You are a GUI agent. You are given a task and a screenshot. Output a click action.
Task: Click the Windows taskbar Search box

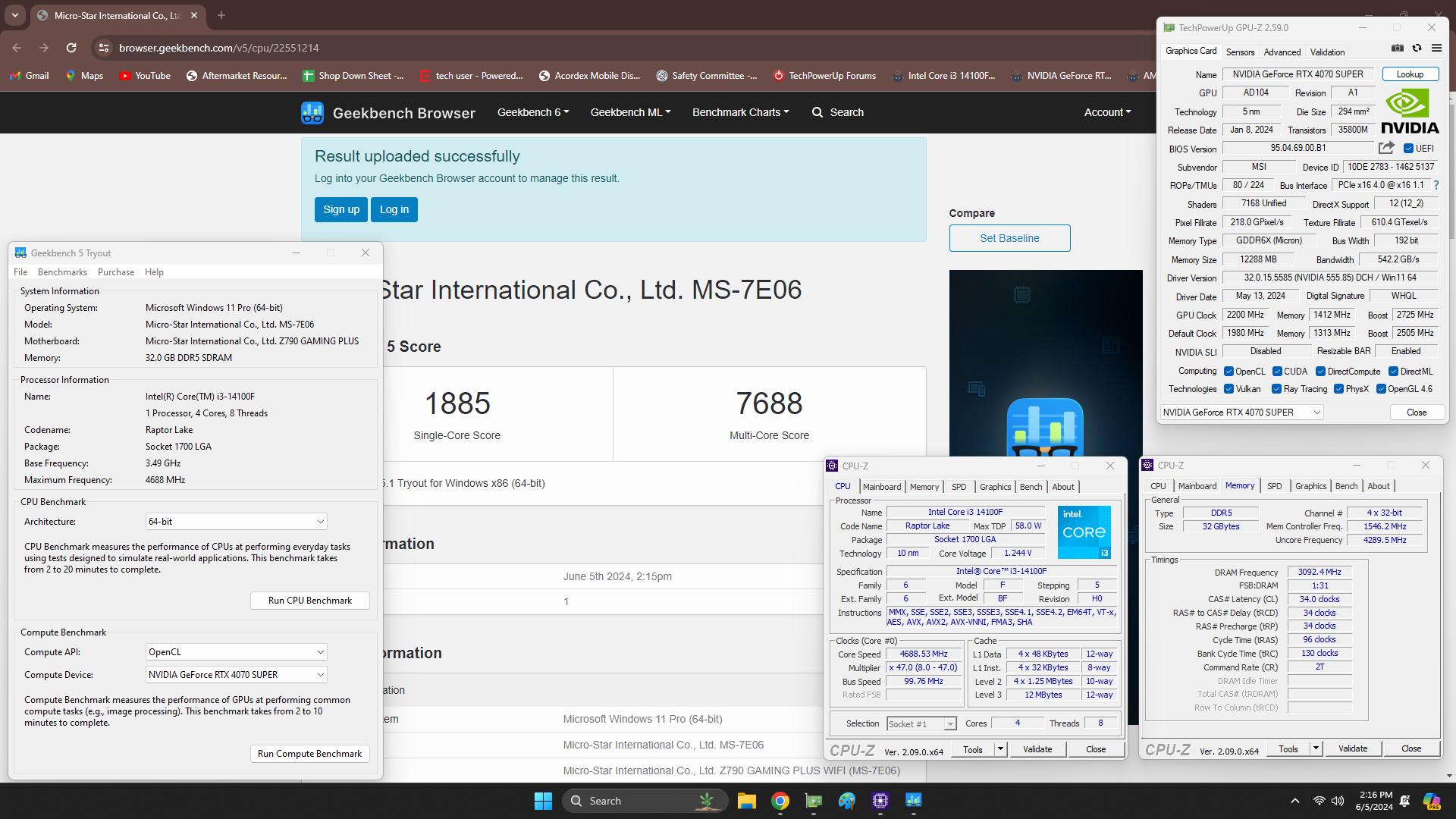click(645, 801)
